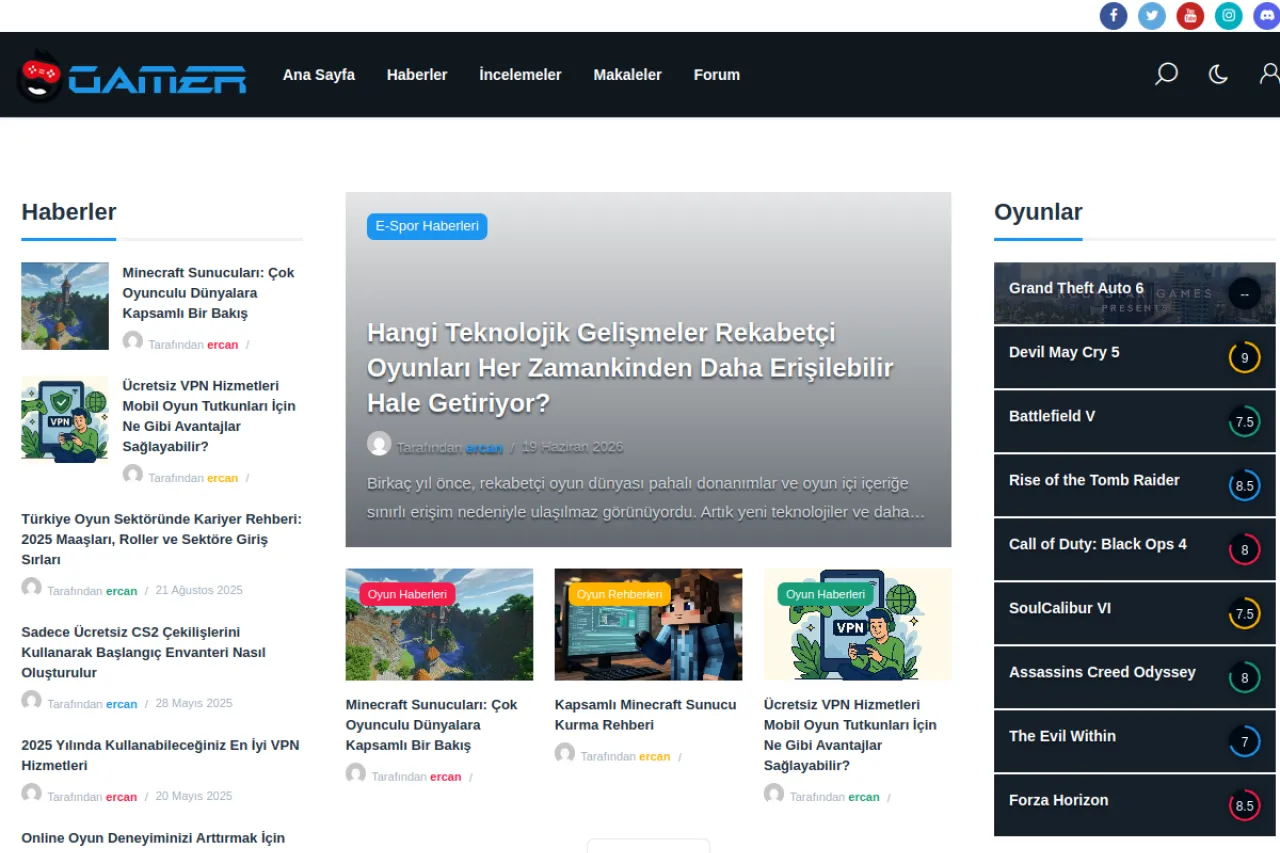Open Kapsamlı Minecraft Sunucu Kurma Rehberi title
The width and height of the screenshot is (1280, 853).
tap(645, 715)
